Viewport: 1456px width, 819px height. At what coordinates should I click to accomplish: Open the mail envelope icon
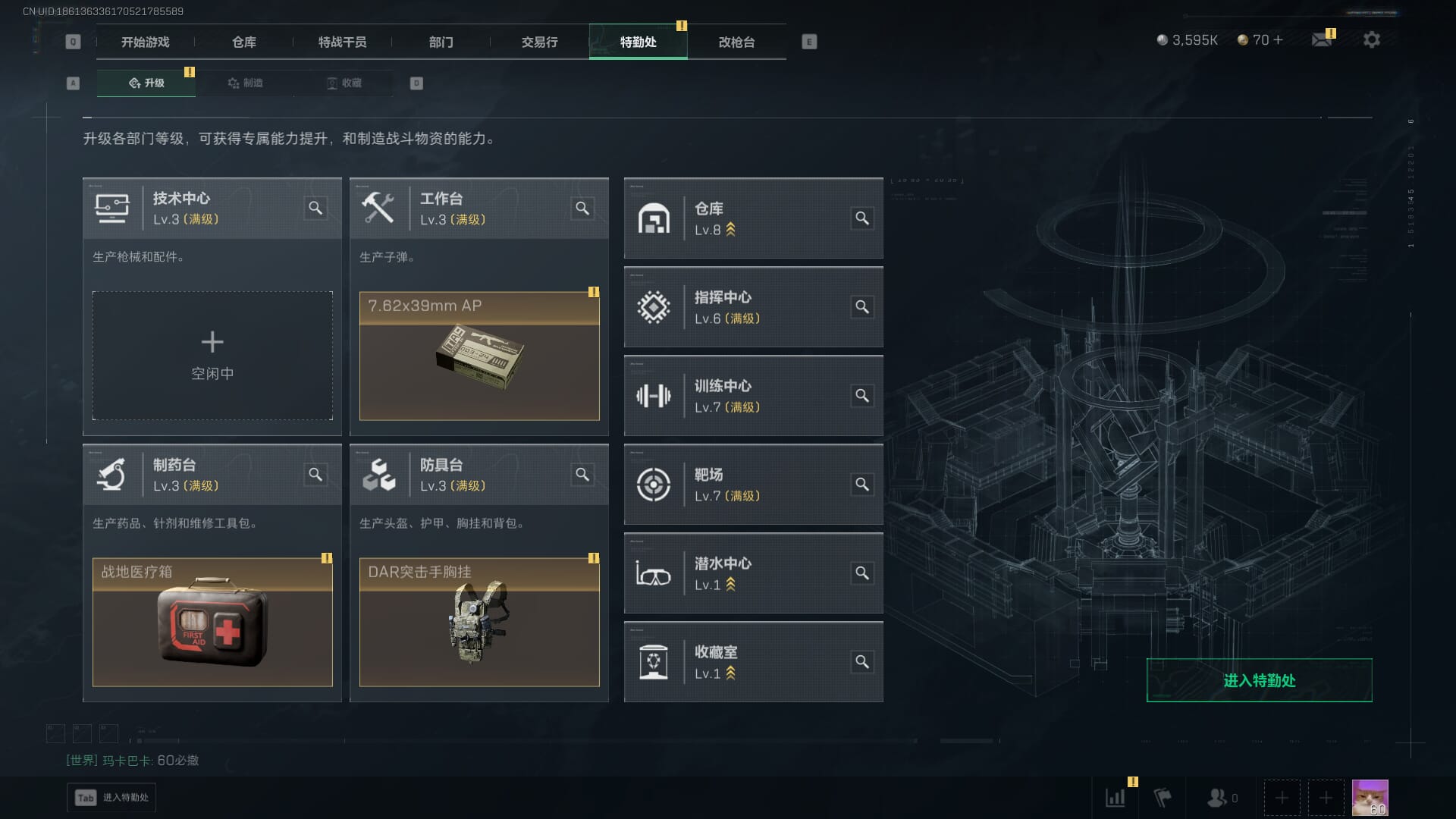coord(1322,39)
